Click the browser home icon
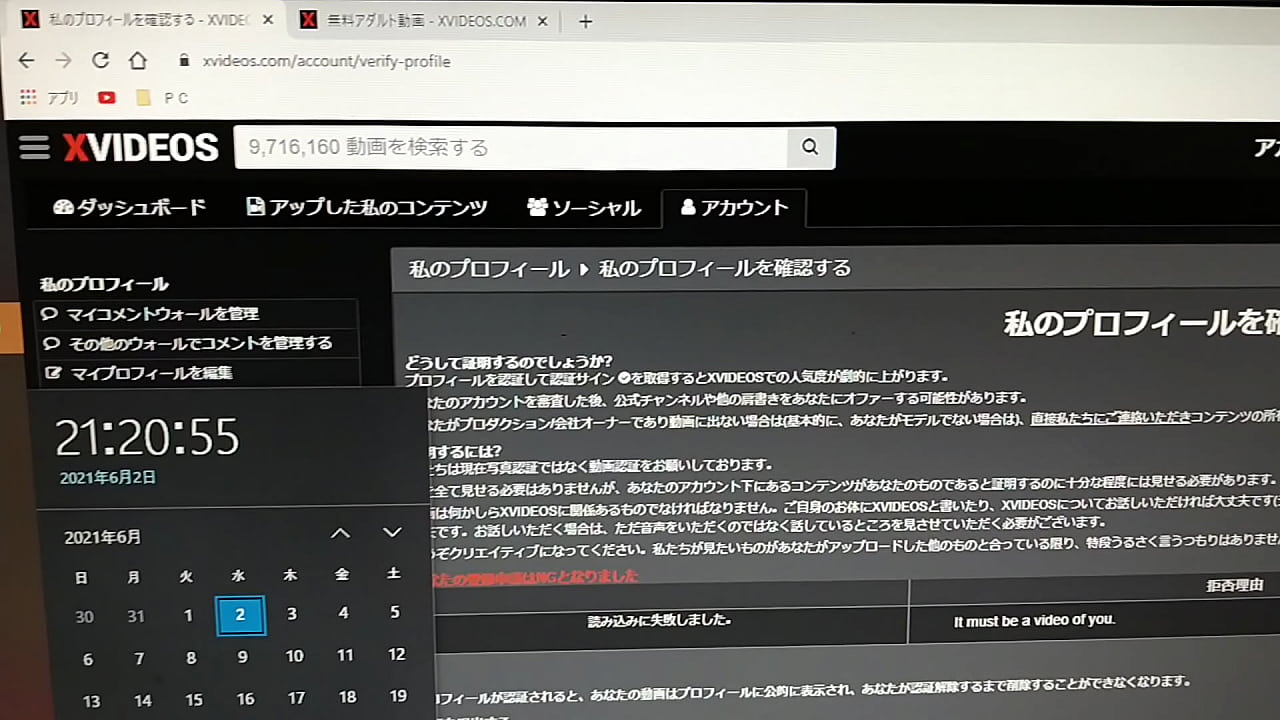This screenshot has height=720, width=1280. coord(138,60)
